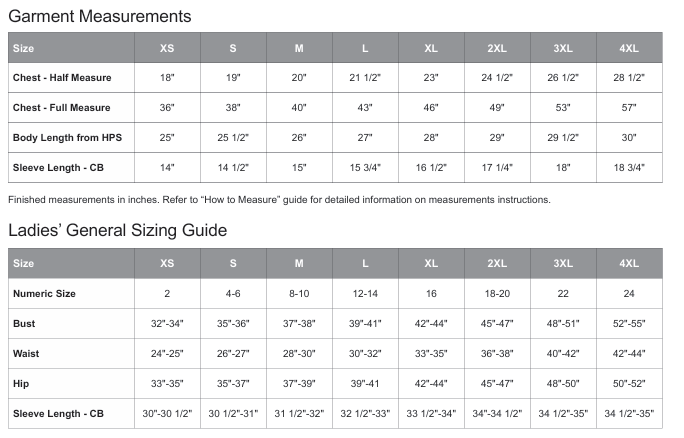Click the Hip row label
Image resolution: width=684 pixels, height=438 pixels.
[x=21, y=384]
